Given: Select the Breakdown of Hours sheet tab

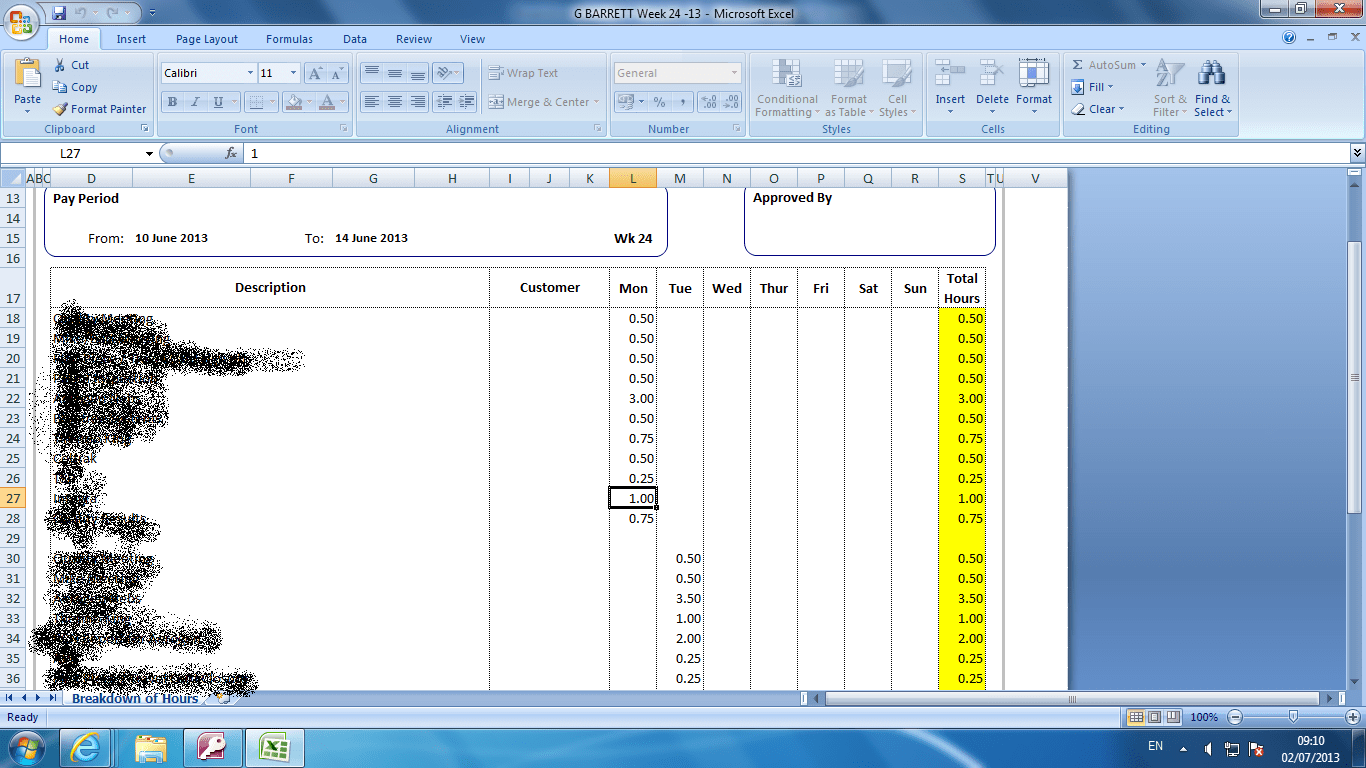Looking at the screenshot, I should [135, 699].
